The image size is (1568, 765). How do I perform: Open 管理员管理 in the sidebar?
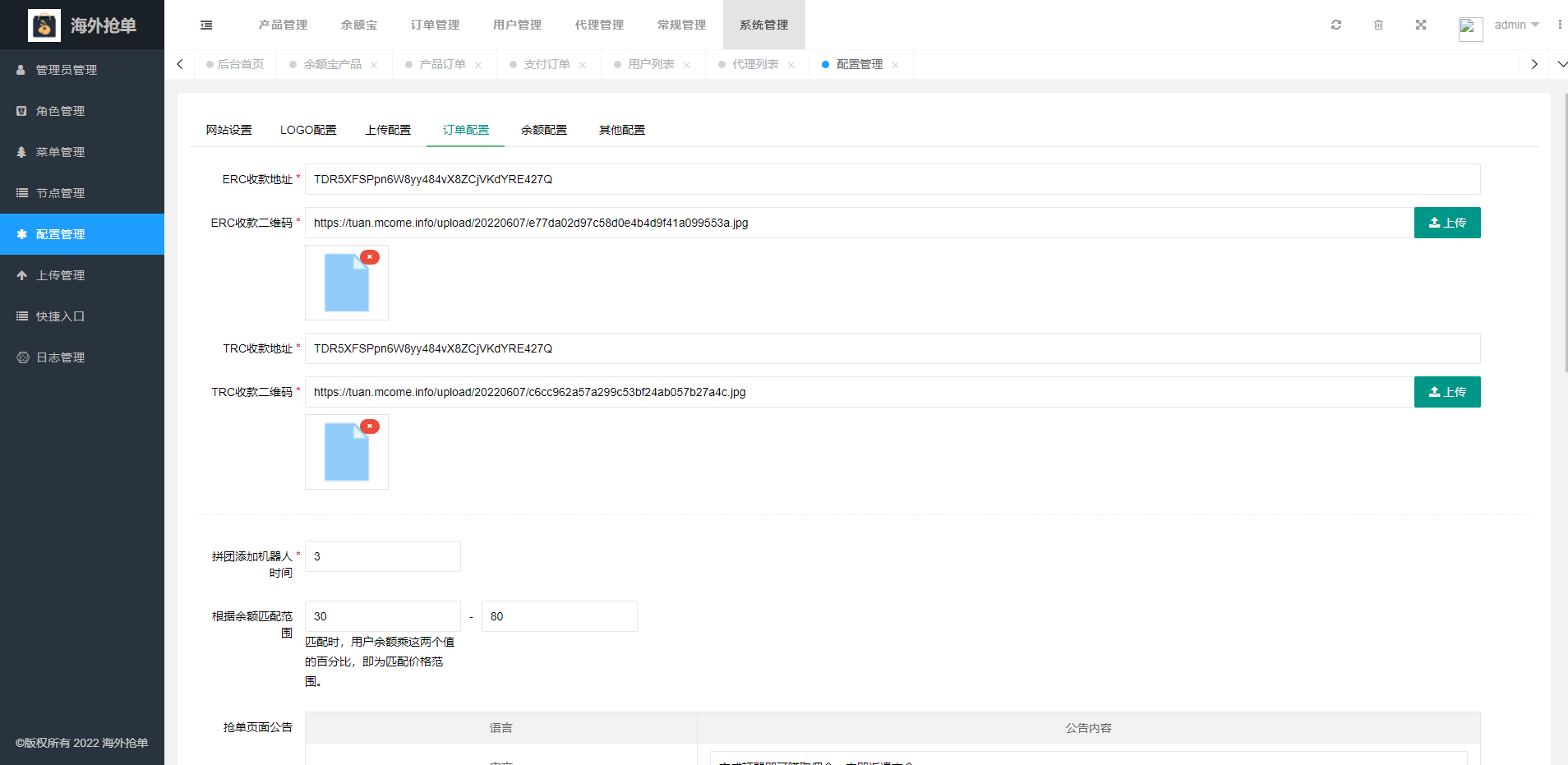pos(63,70)
